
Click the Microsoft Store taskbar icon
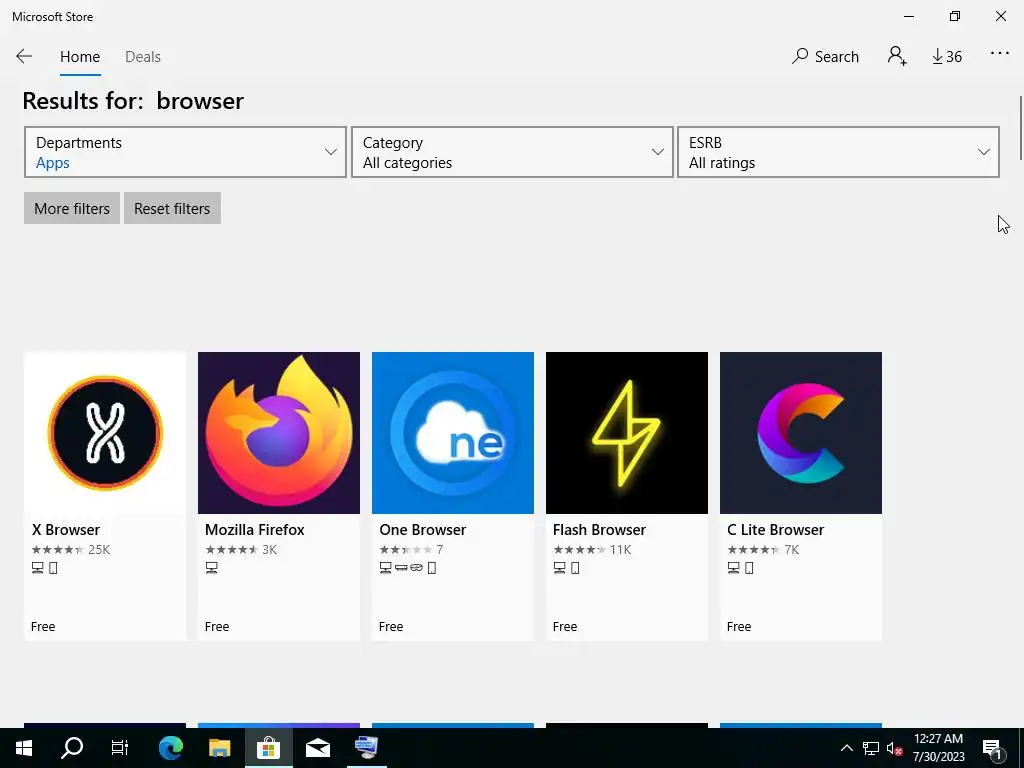[x=268, y=748]
